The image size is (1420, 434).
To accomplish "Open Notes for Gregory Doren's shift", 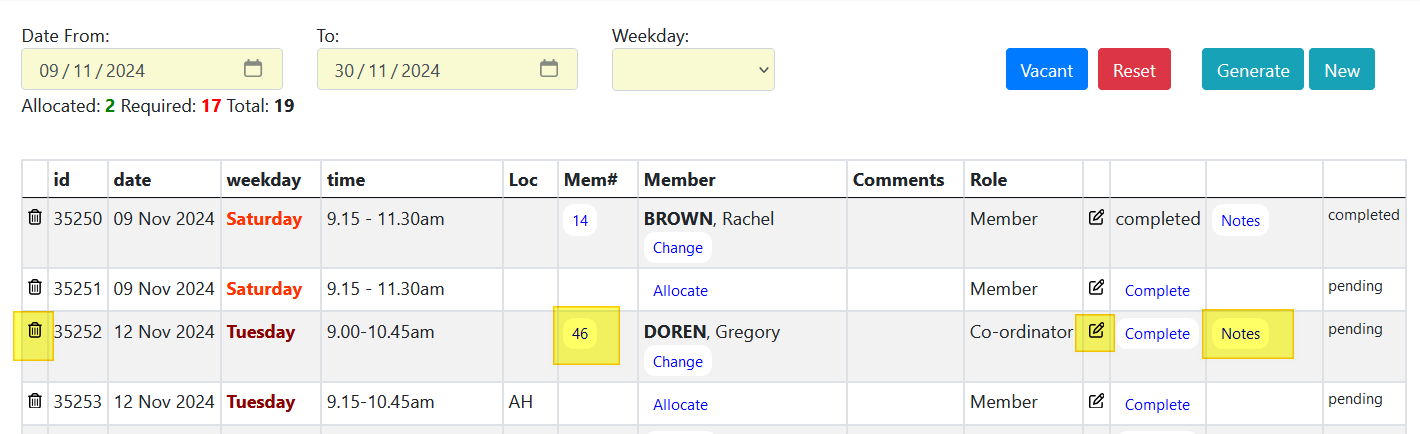I will [1240, 334].
